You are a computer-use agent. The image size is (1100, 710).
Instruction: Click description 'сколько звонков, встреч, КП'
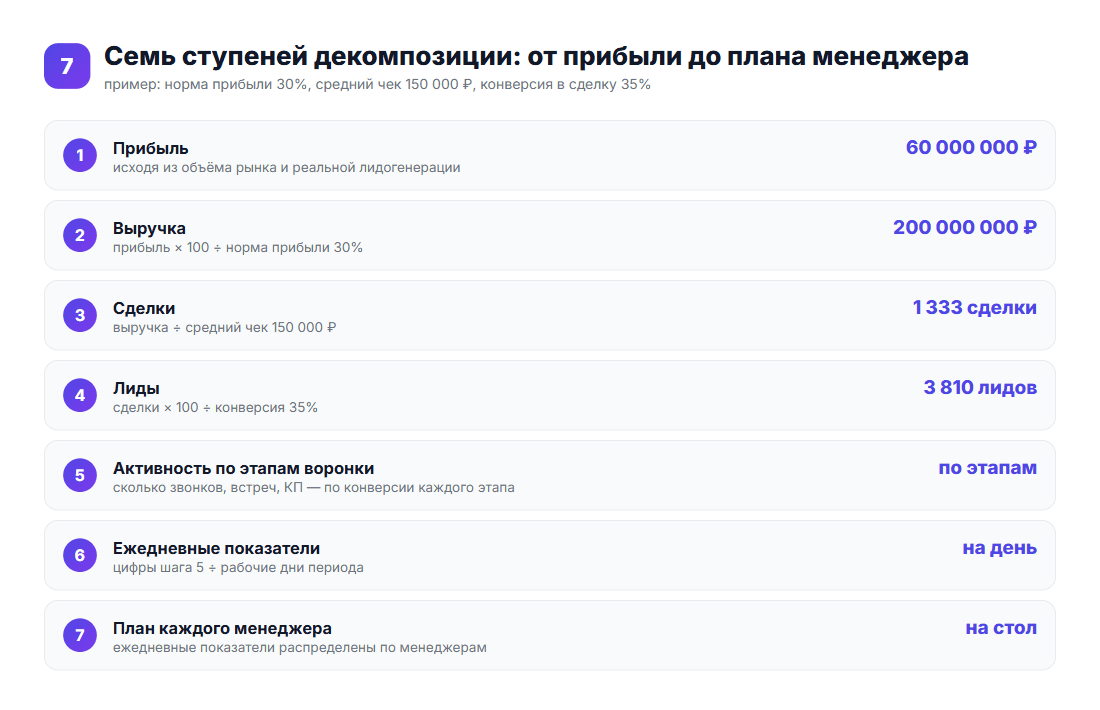[208, 488]
